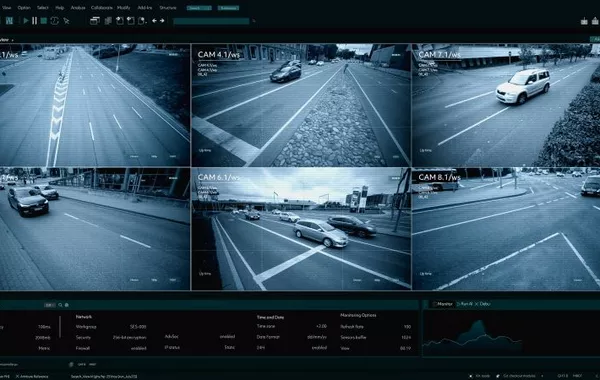Select the top-left highway camera feed

95,105
